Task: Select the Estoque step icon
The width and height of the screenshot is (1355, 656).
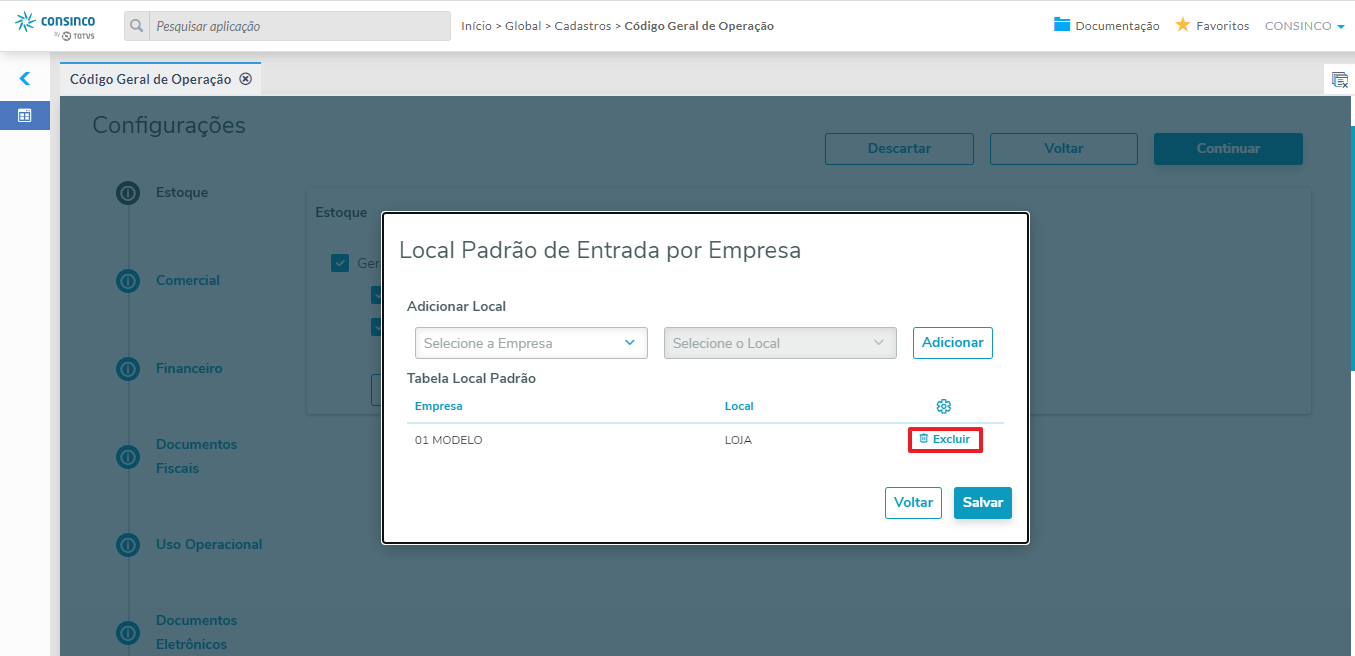Action: pyautogui.click(x=128, y=193)
